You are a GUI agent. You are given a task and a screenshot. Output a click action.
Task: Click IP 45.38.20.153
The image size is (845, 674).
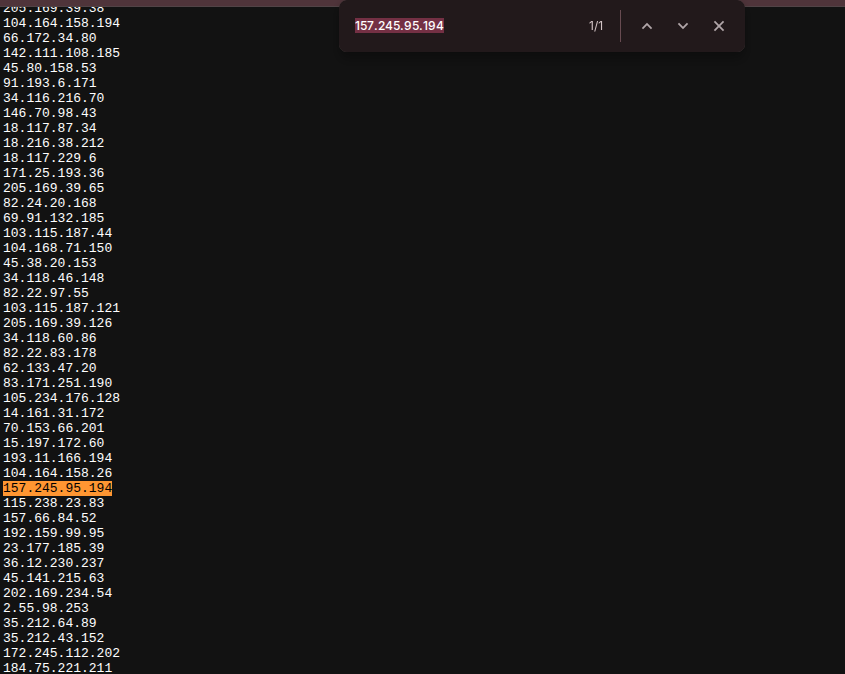coord(50,263)
